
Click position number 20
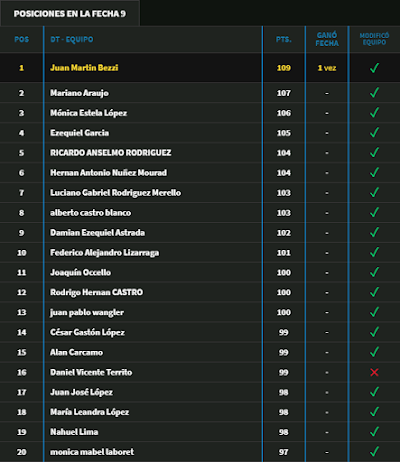pyautogui.click(x=22, y=452)
